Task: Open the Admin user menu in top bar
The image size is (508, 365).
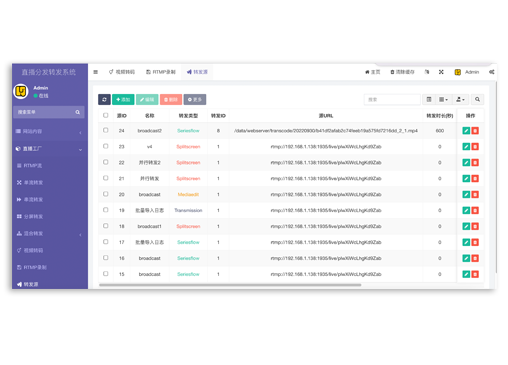Action: 467,72
